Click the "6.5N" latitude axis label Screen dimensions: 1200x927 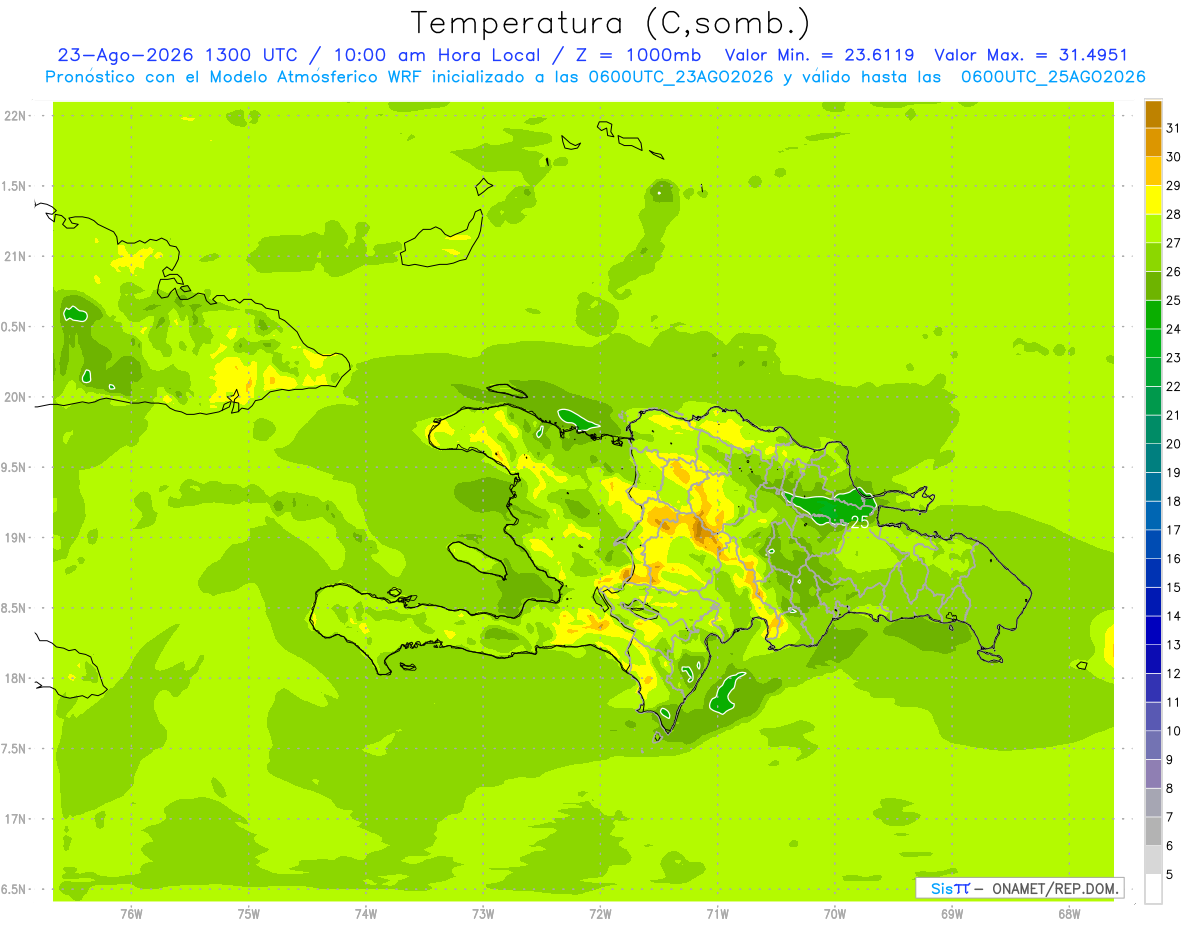point(14,889)
